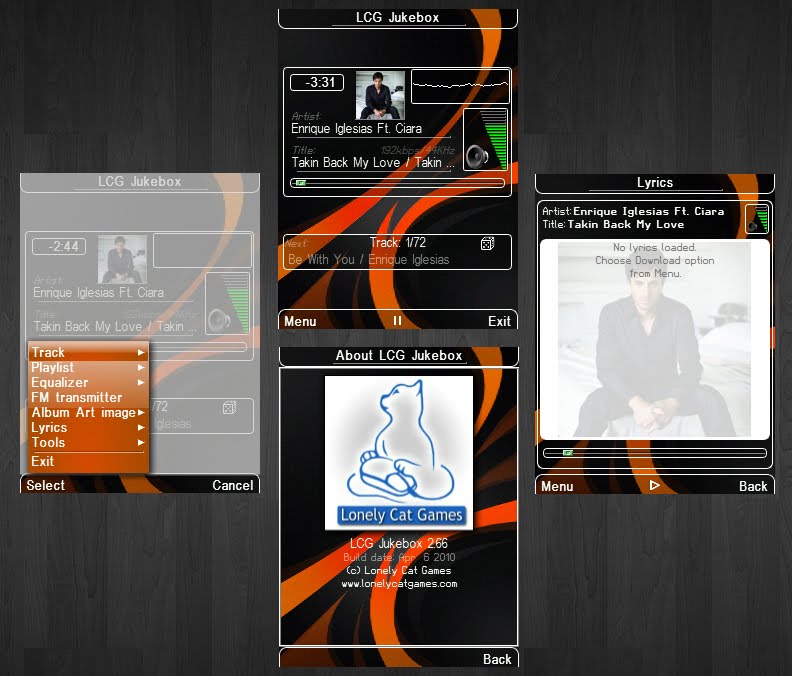The image size is (792, 676).
Task: Click the www.lonelycatgames.com link
Action: (x=399, y=584)
